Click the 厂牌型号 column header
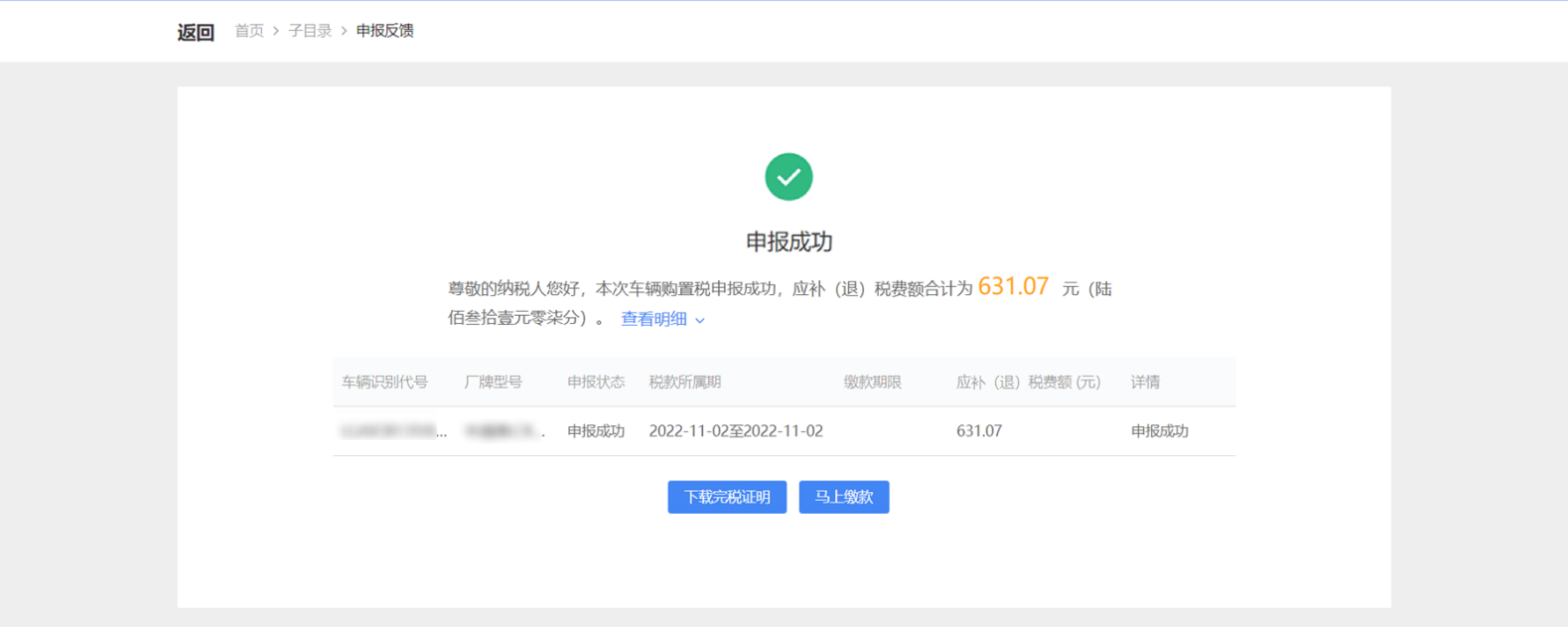Screen dimensions: 1568x627 click(x=493, y=383)
